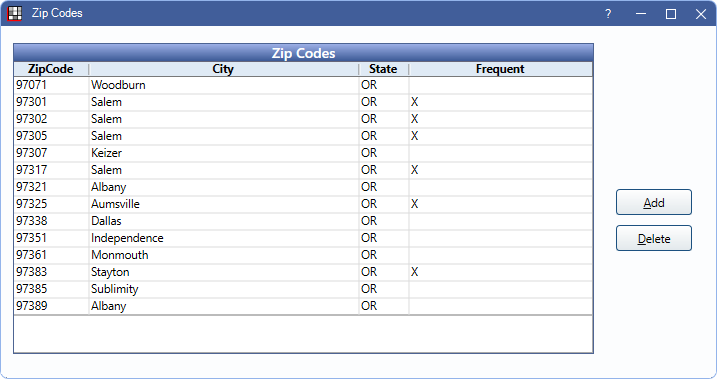
Task: Select the 97389 Albany row
Action: click(303, 306)
